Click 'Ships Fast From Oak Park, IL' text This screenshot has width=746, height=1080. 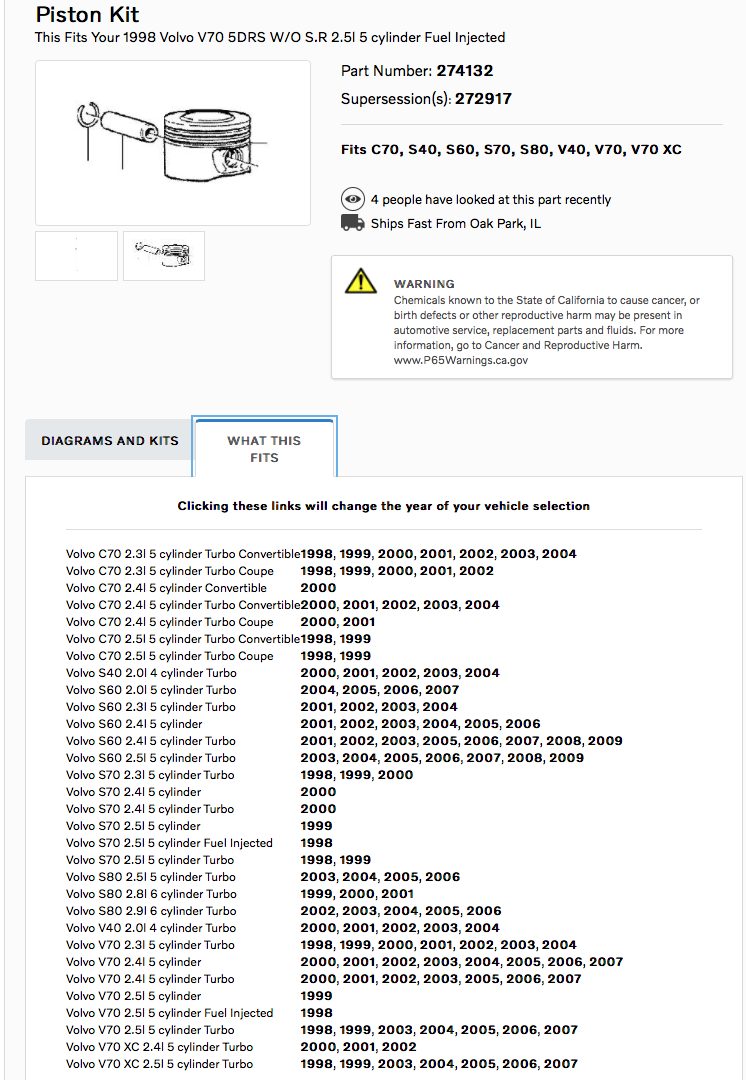click(456, 224)
